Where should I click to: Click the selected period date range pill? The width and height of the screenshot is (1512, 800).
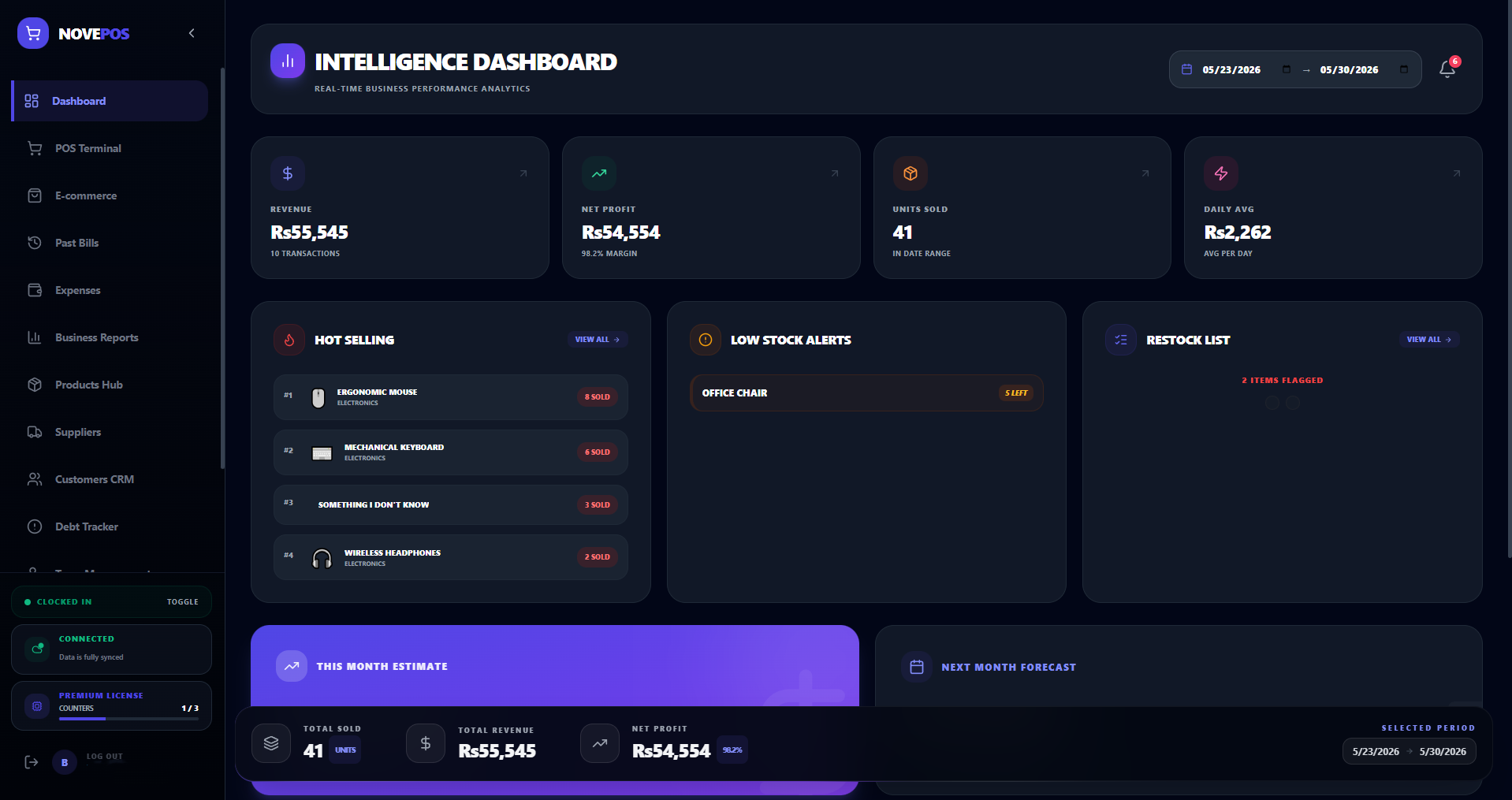[1410, 751]
